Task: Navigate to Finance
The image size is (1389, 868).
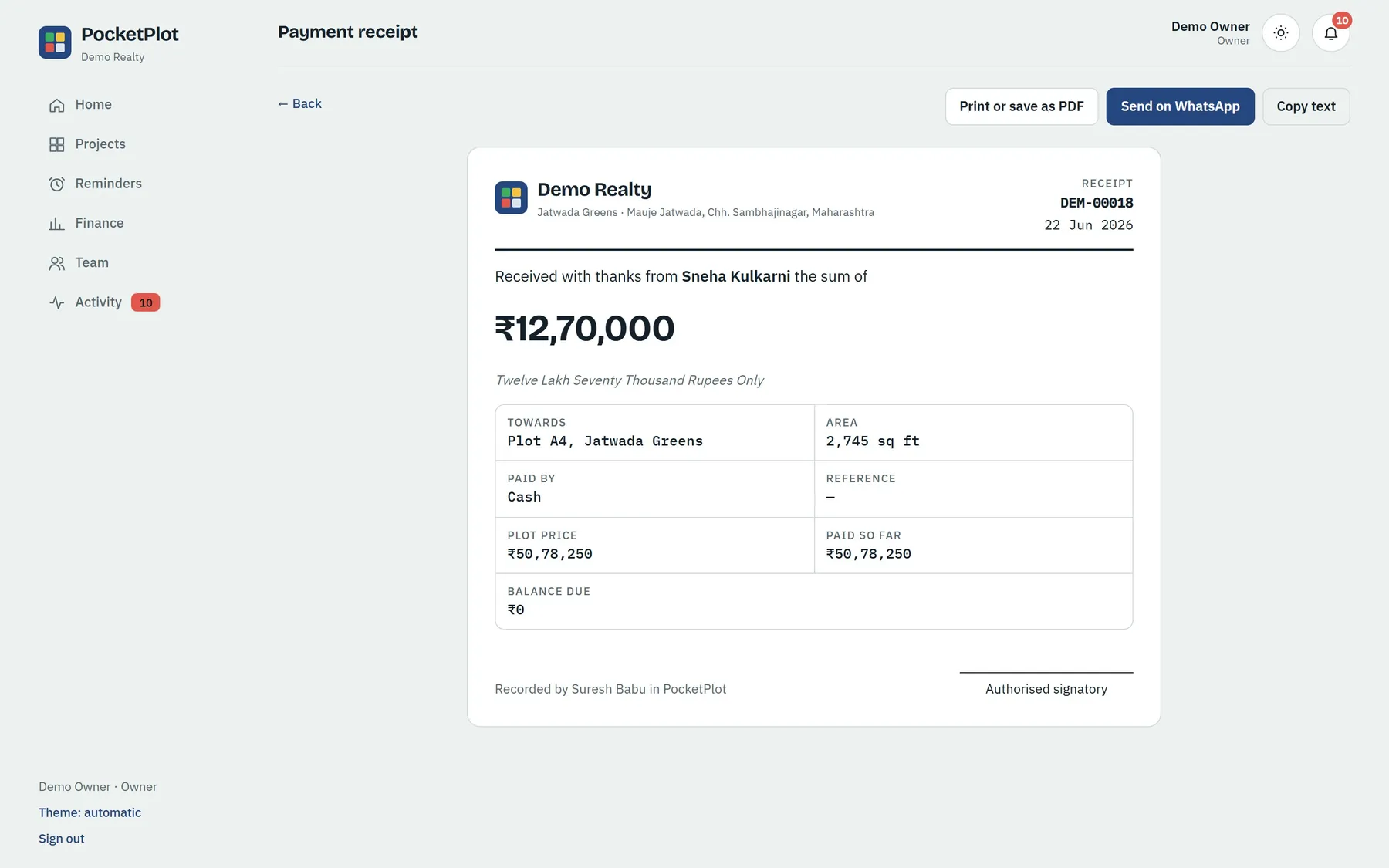Action: (100, 223)
